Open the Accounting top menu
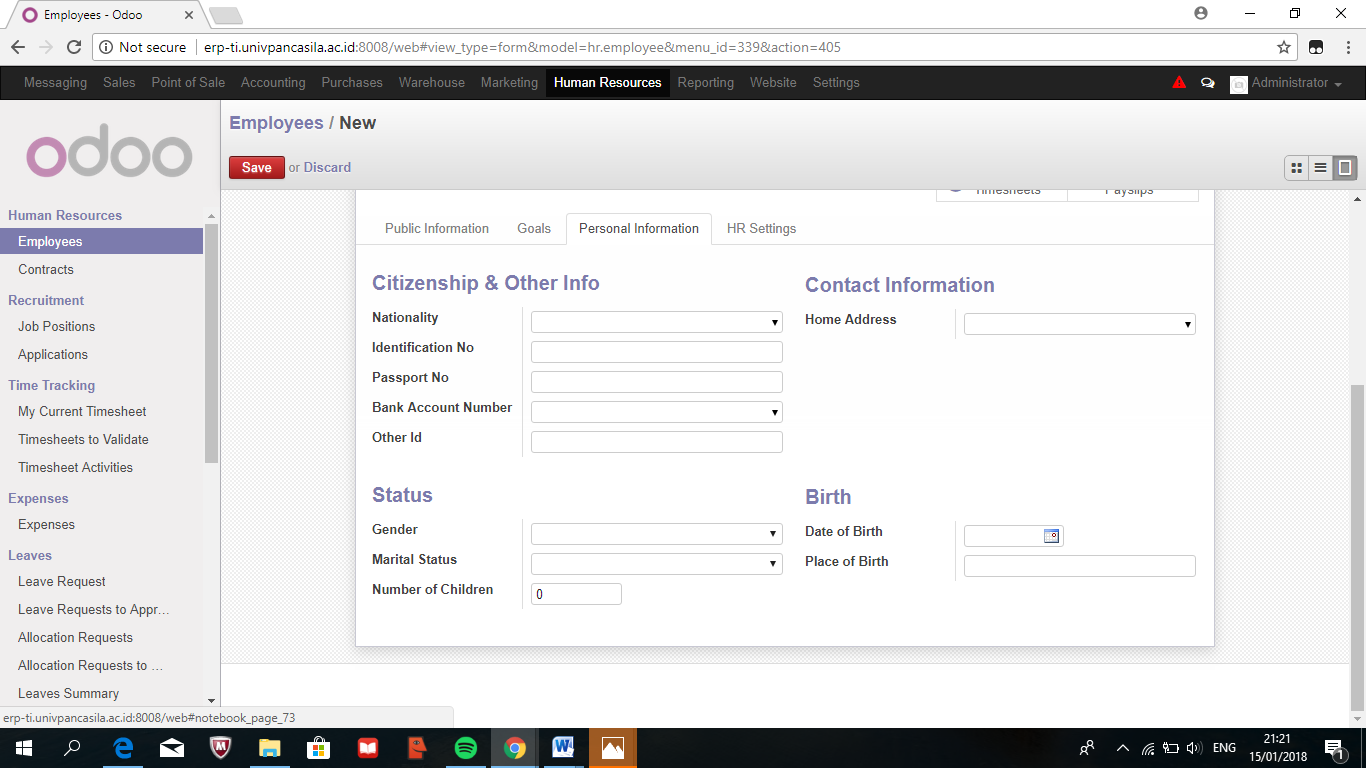Screen dimensions: 1366x768 point(273,83)
